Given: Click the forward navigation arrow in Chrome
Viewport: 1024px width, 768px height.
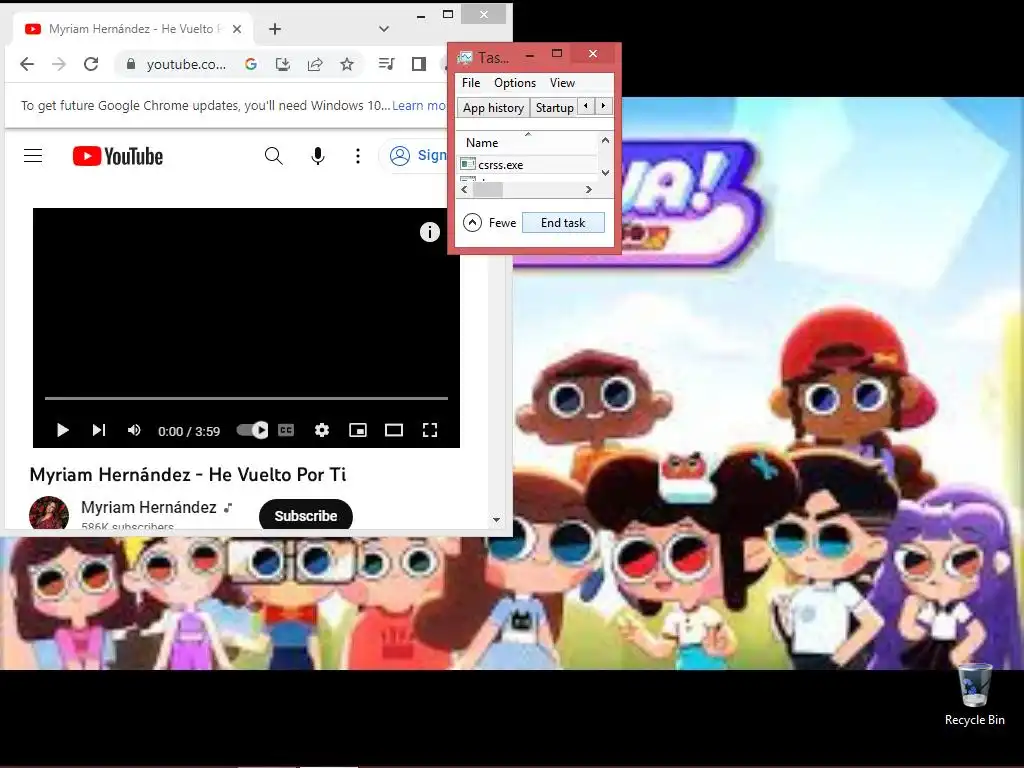Looking at the screenshot, I should click(x=59, y=64).
